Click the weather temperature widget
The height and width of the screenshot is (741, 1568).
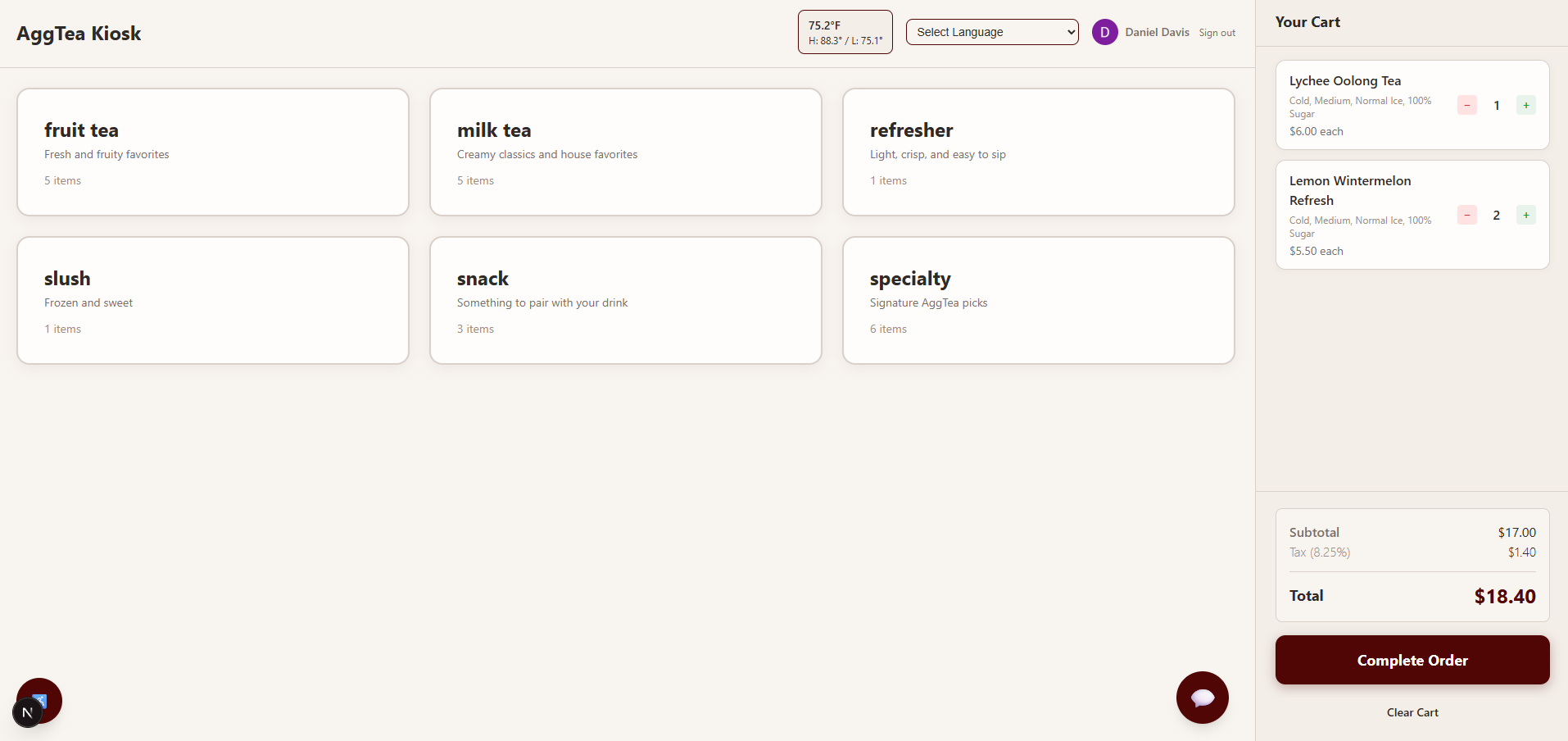pyautogui.click(x=845, y=32)
